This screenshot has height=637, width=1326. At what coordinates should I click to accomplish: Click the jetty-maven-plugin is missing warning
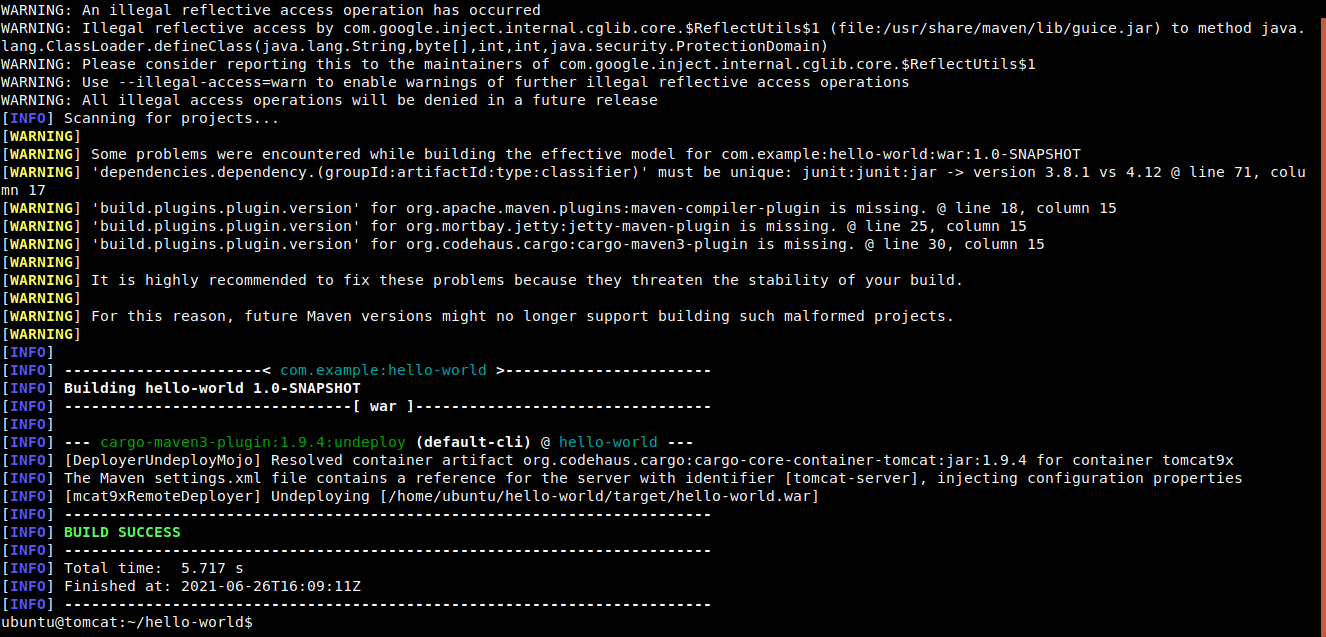click(x=559, y=226)
